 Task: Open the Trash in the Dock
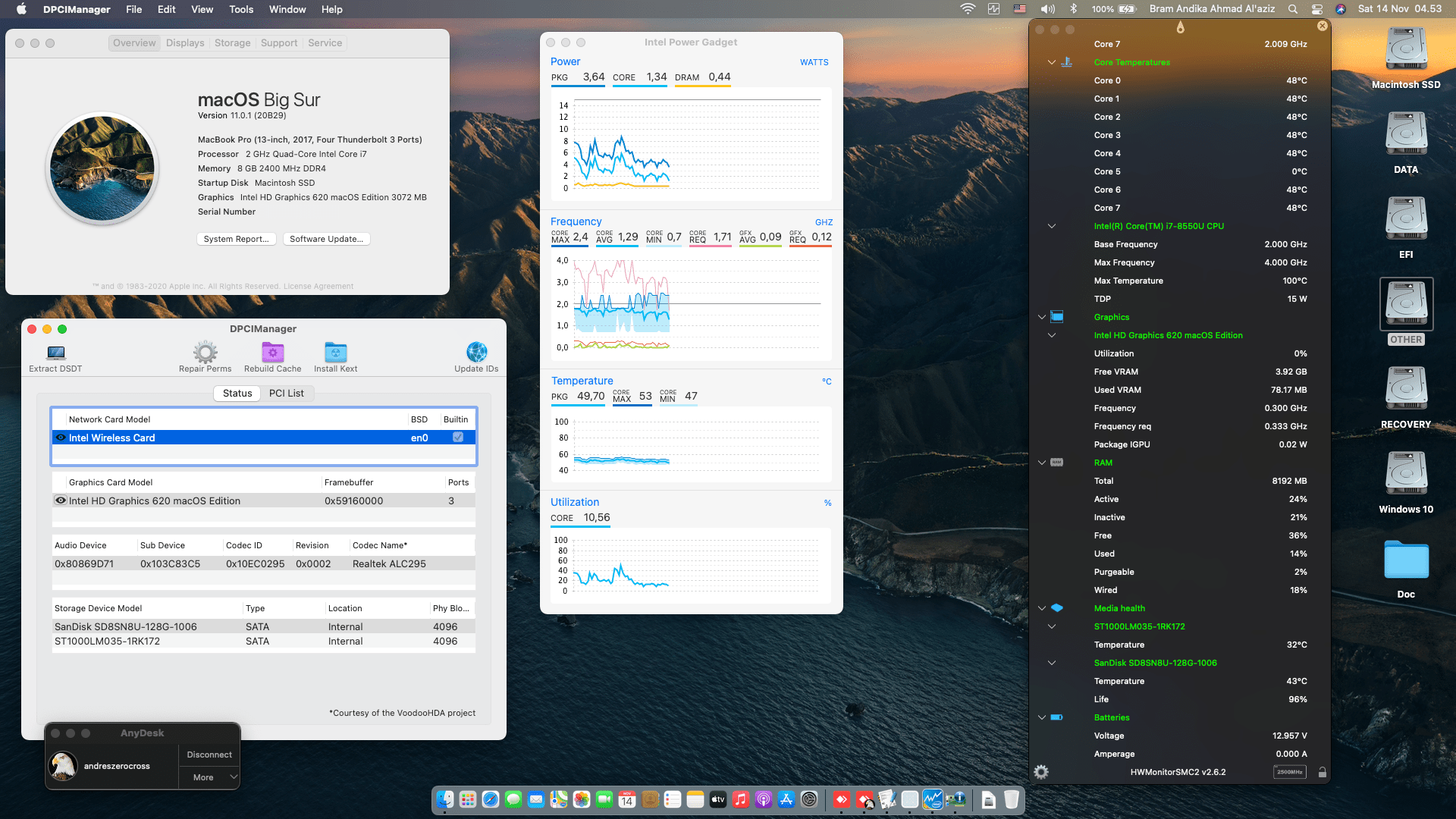pyautogui.click(x=1012, y=799)
